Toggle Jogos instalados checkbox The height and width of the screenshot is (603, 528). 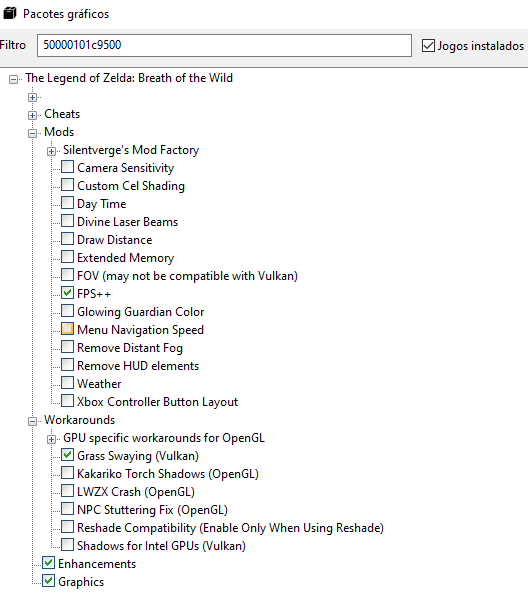tap(428, 45)
